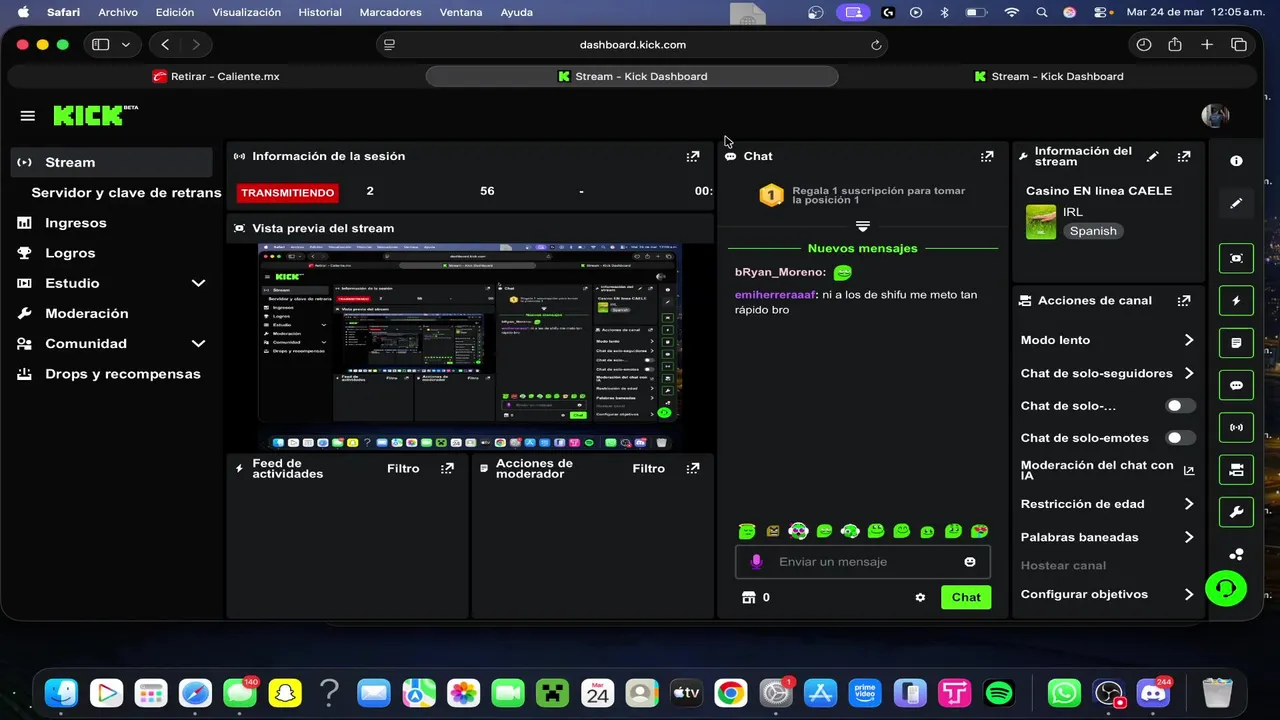Open Discord from the Dock
Image resolution: width=1280 pixels, height=720 pixels.
(1153, 692)
